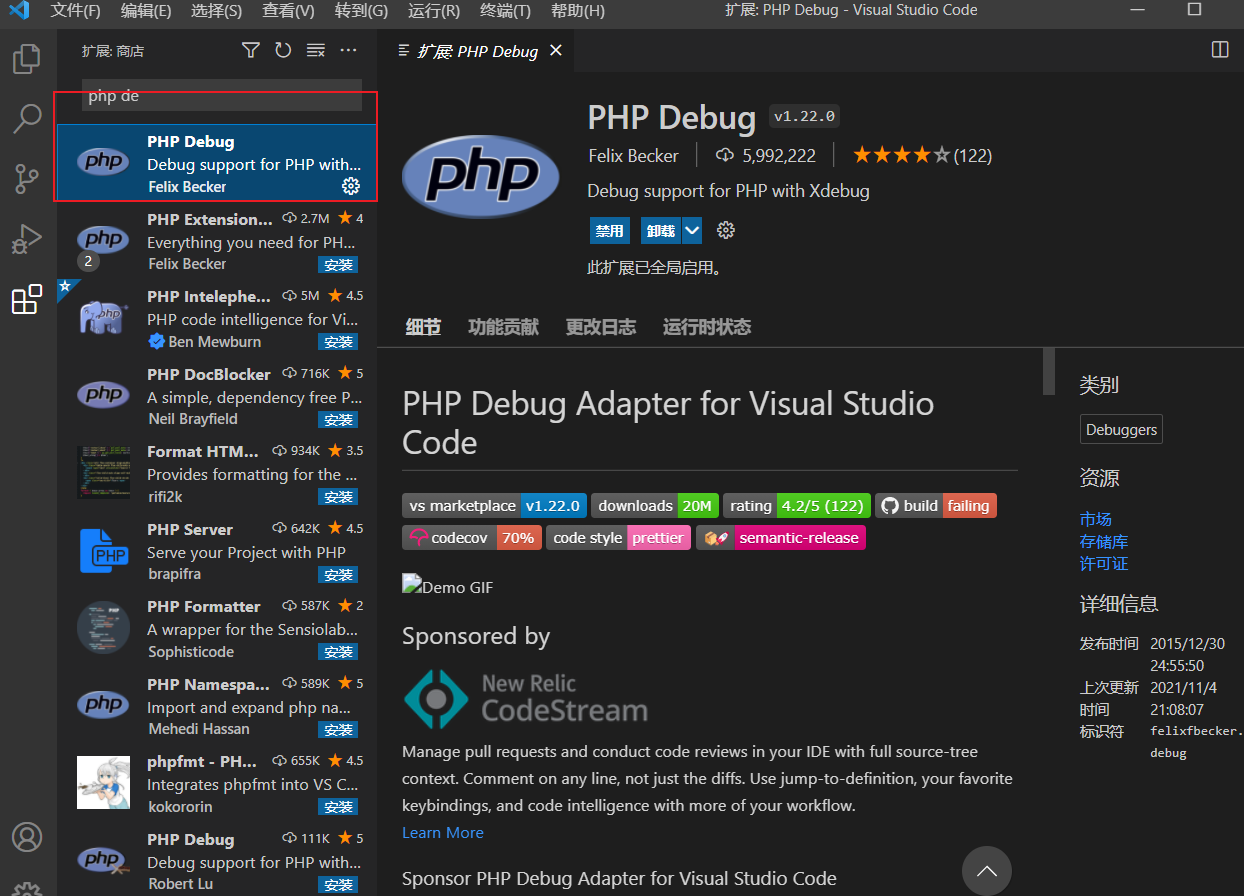Screen dimensions: 1244x896
Task: Open the 存储库 resource link
Action: pos(1104,541)
